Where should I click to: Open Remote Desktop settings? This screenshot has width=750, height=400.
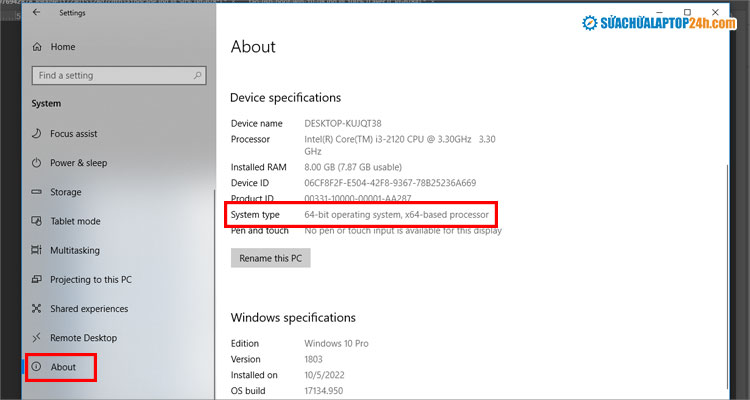pyautogui.click(x=83, y=338)
